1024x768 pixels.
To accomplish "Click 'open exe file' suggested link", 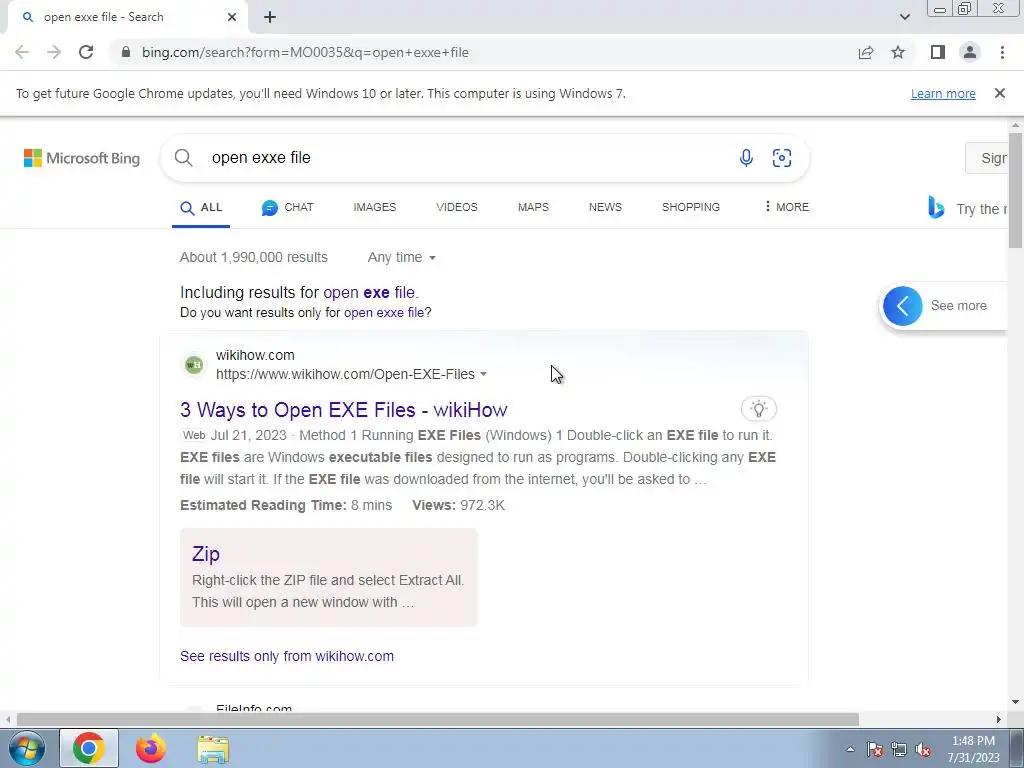I will tap(369, 293).
